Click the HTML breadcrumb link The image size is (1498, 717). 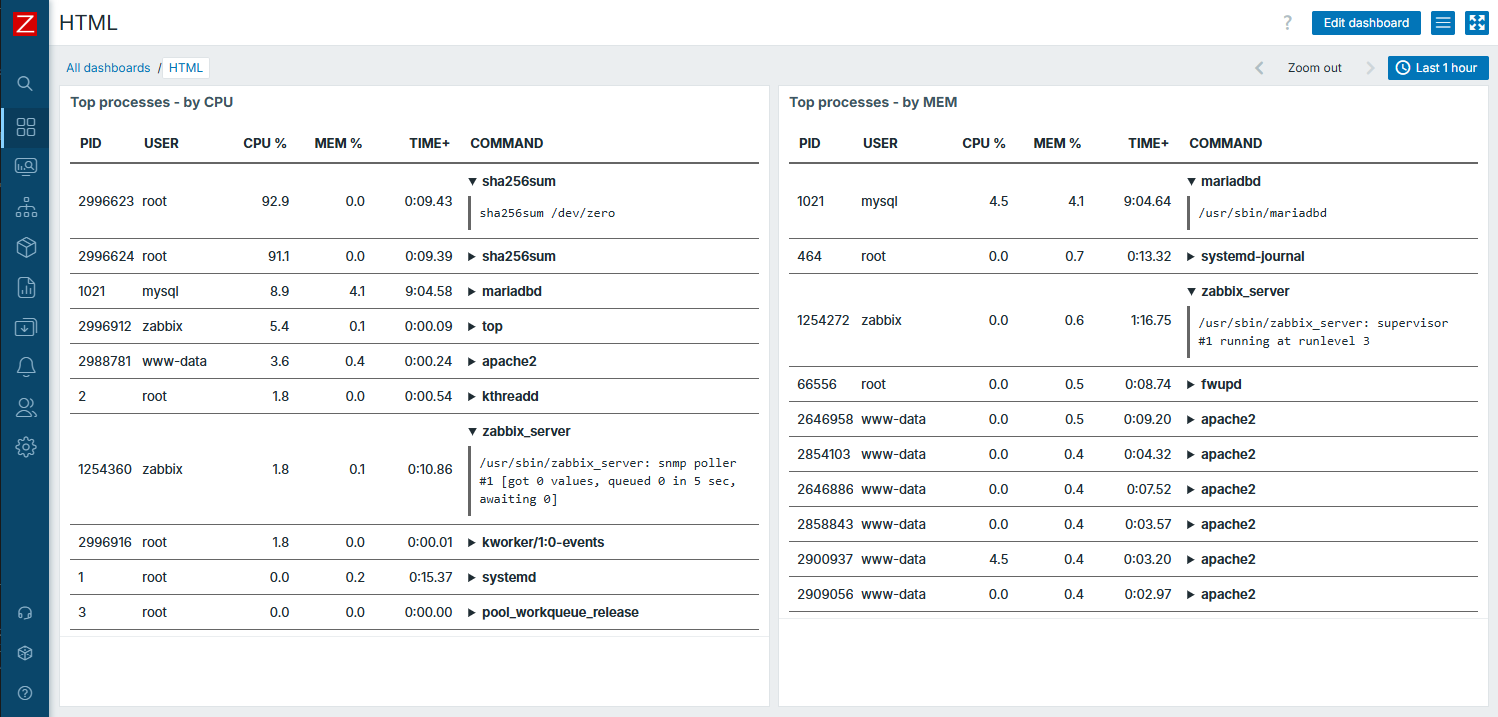tap(186, 68)
